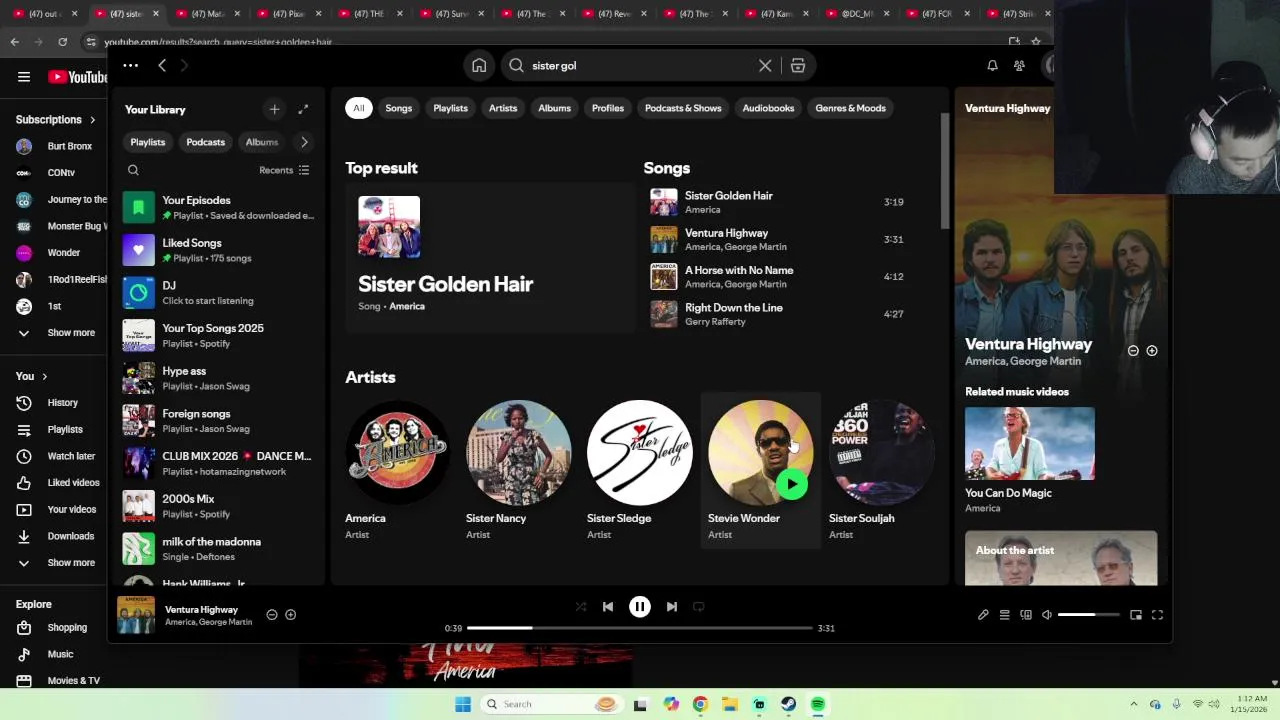This screenshot has height=720, width=1280.
Task: Select the Songs filter chip
Action: click(399, 108)
